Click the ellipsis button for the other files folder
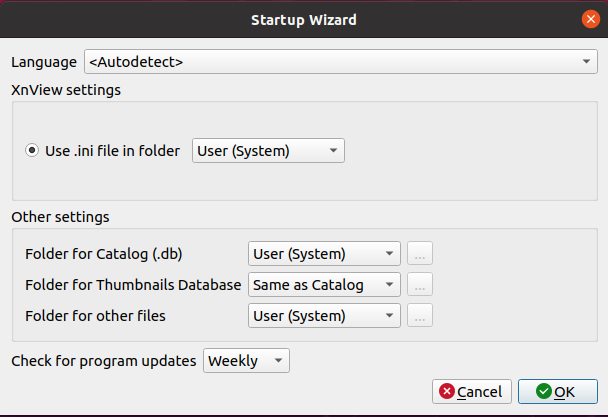 pyautogui.click(x=420, y=316)
